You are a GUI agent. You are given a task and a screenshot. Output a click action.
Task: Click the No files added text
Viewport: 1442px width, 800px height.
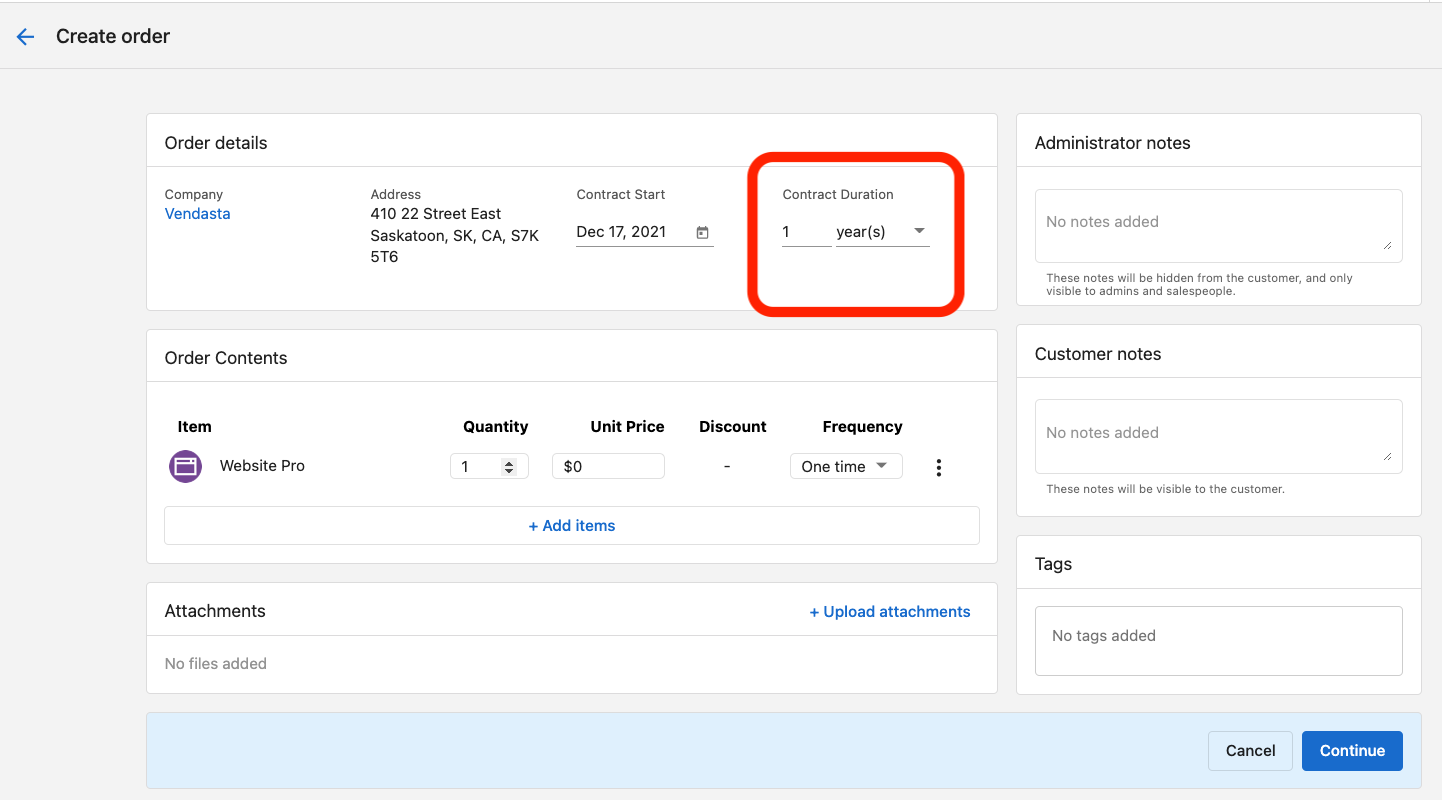point(216,664)
